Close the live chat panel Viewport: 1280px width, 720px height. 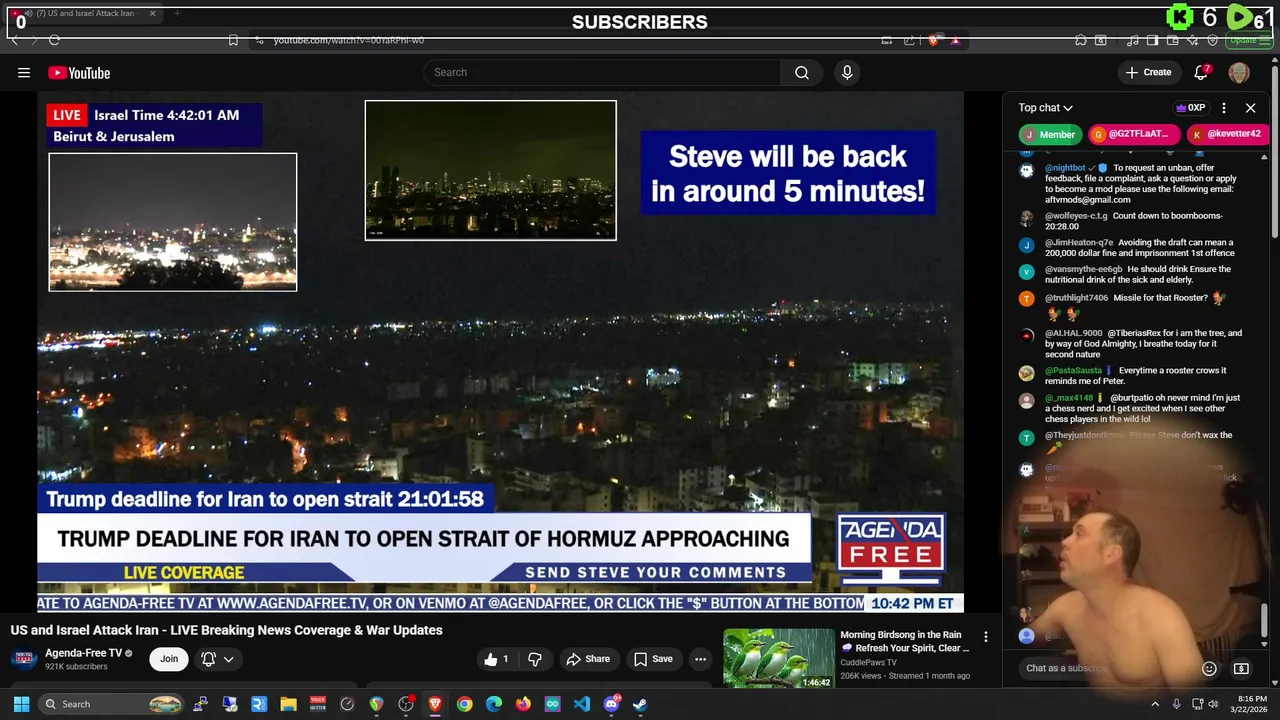coord(1250,108)
